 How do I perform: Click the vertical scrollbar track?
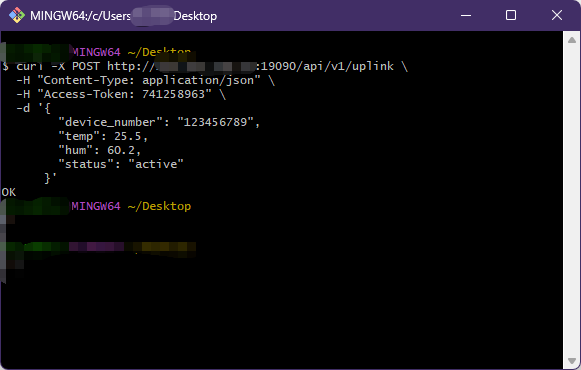tap(571, 200)
